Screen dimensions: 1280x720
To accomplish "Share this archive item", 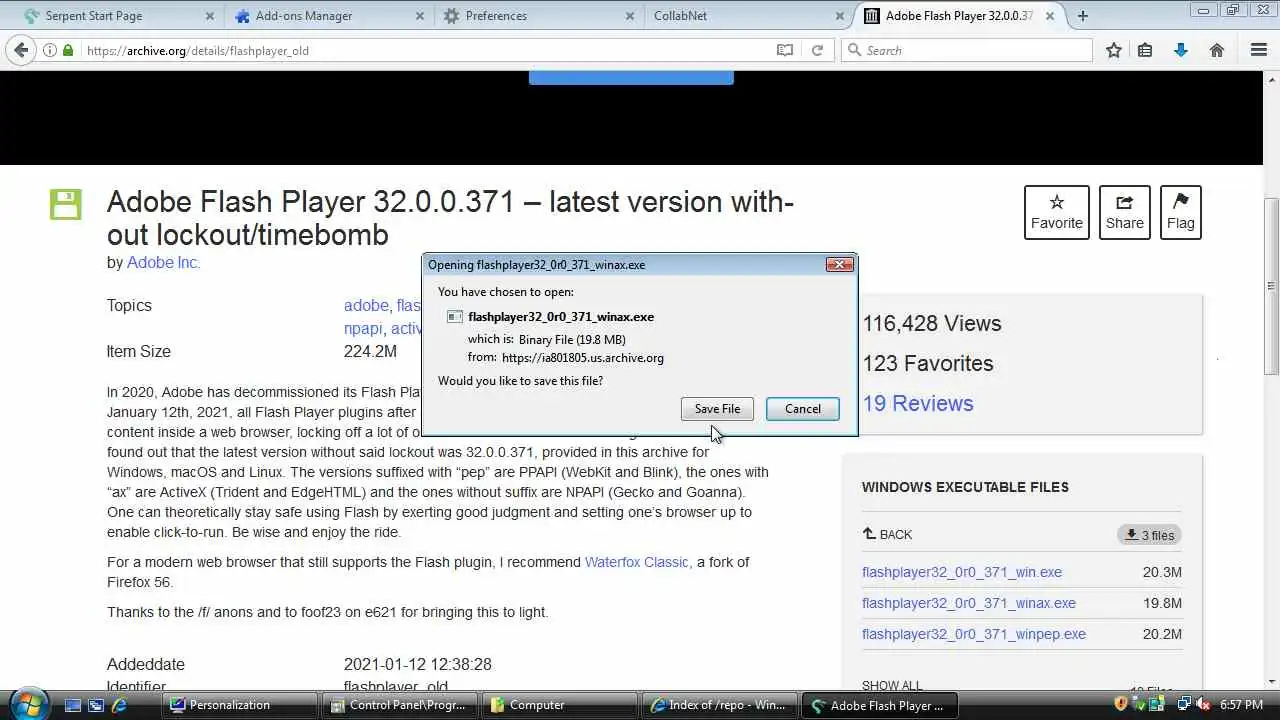I will click(1124, 212).
